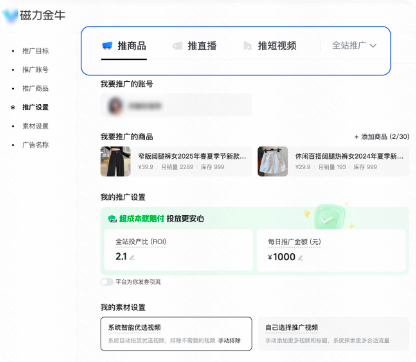Click the 手动排除 link
This screenshot has height=362, width=416.
(229, 341)
